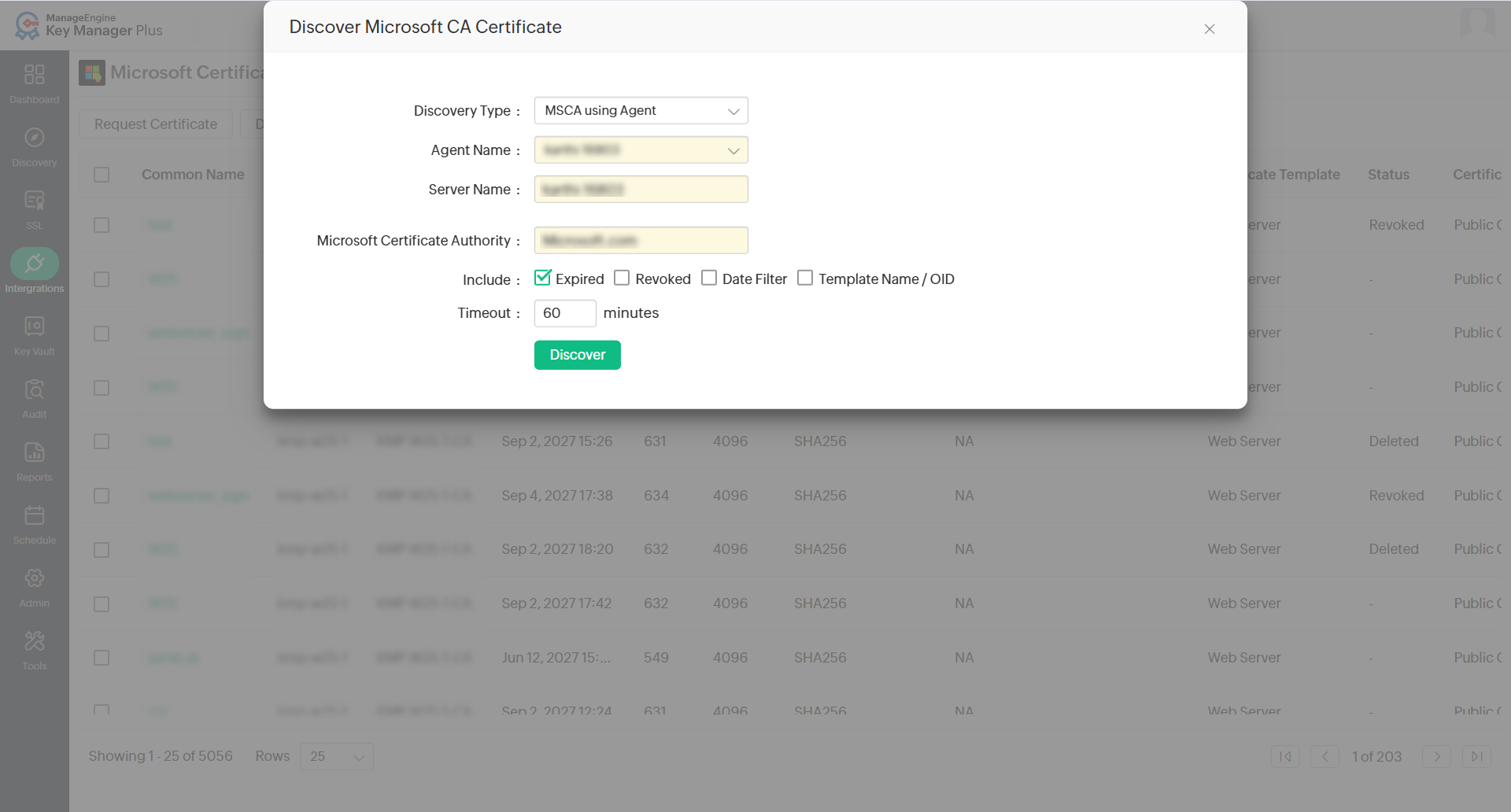1511x812 pixels.
Task: Open the SSL certificate icon
Action: click(x=35, y=201)
